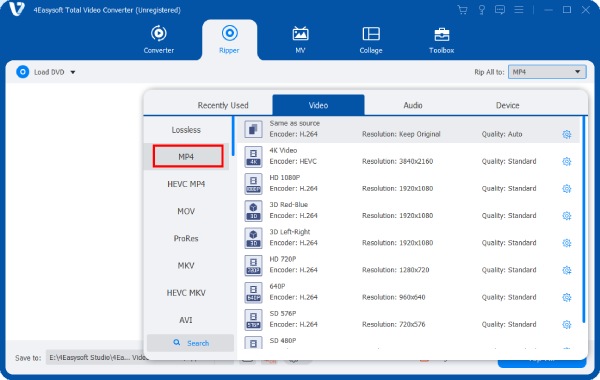The width and height of the screenshot is (600, 380).
Task: Select the 640P preset icon
Action: point(253,292)
